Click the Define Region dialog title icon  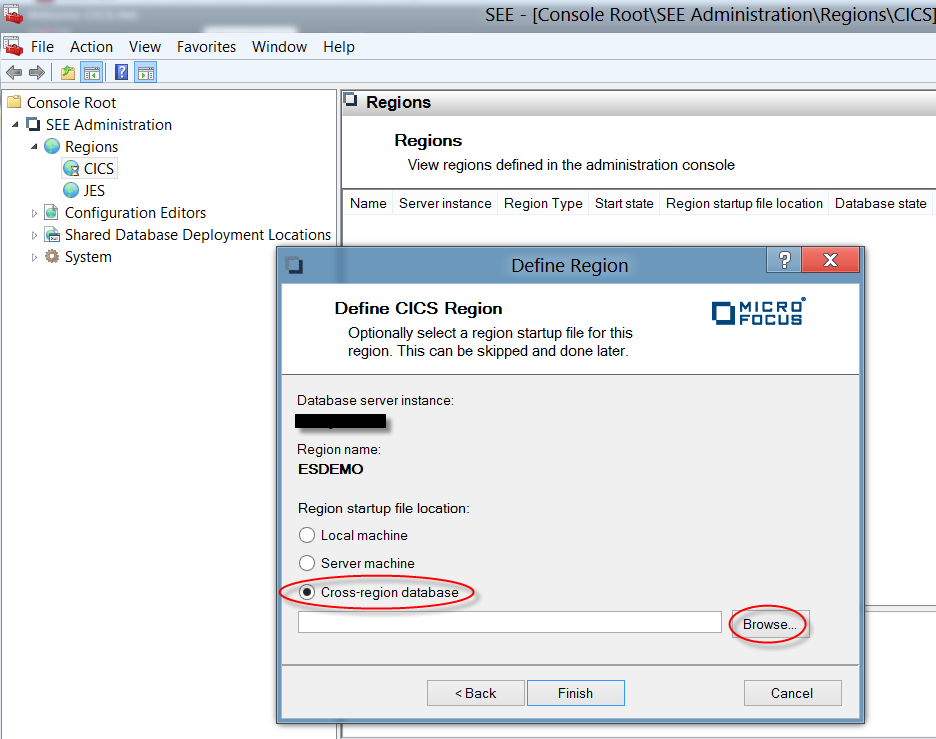pos(294,265)
